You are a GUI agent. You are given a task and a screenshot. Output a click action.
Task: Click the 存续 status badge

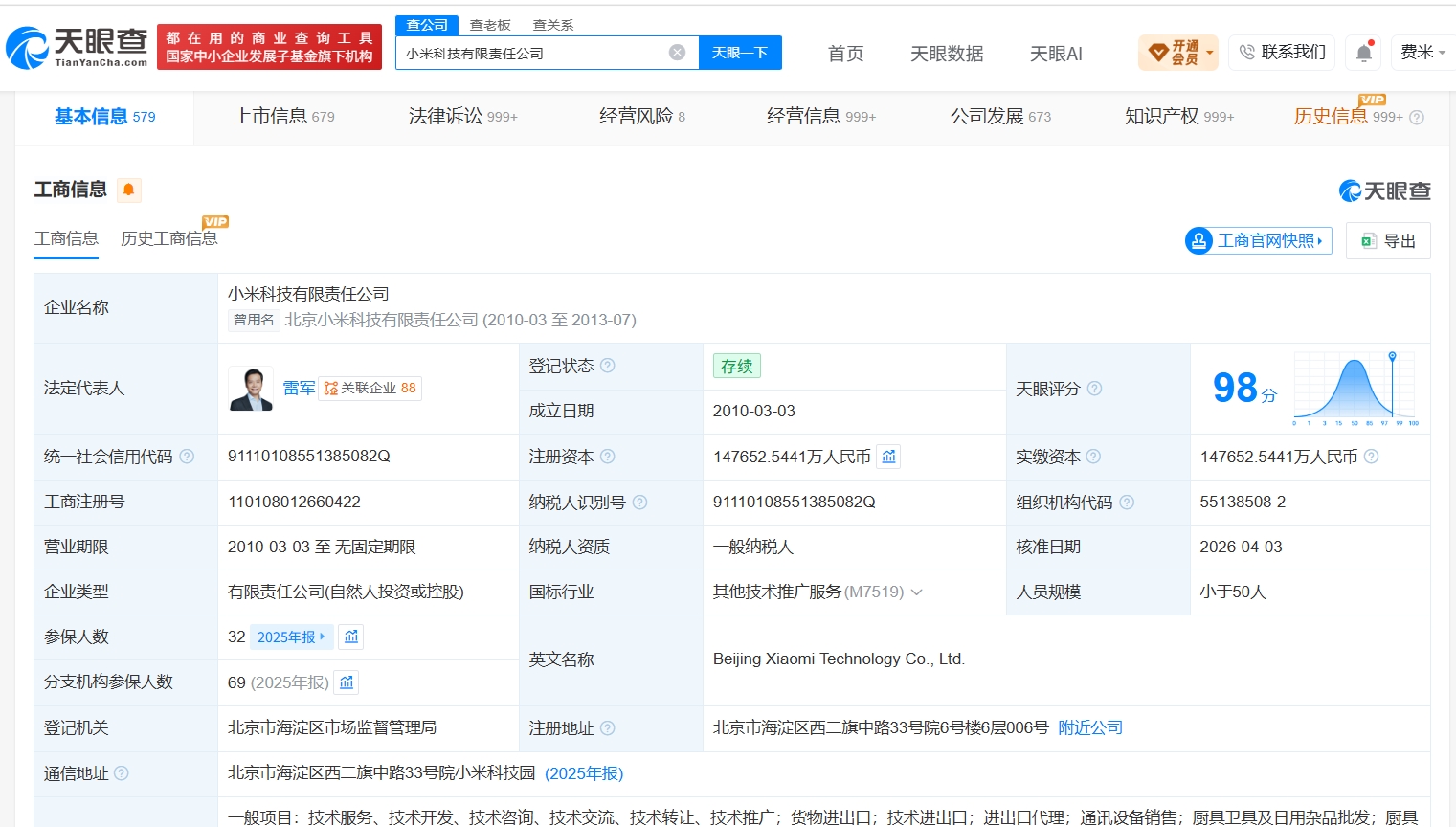736,366
